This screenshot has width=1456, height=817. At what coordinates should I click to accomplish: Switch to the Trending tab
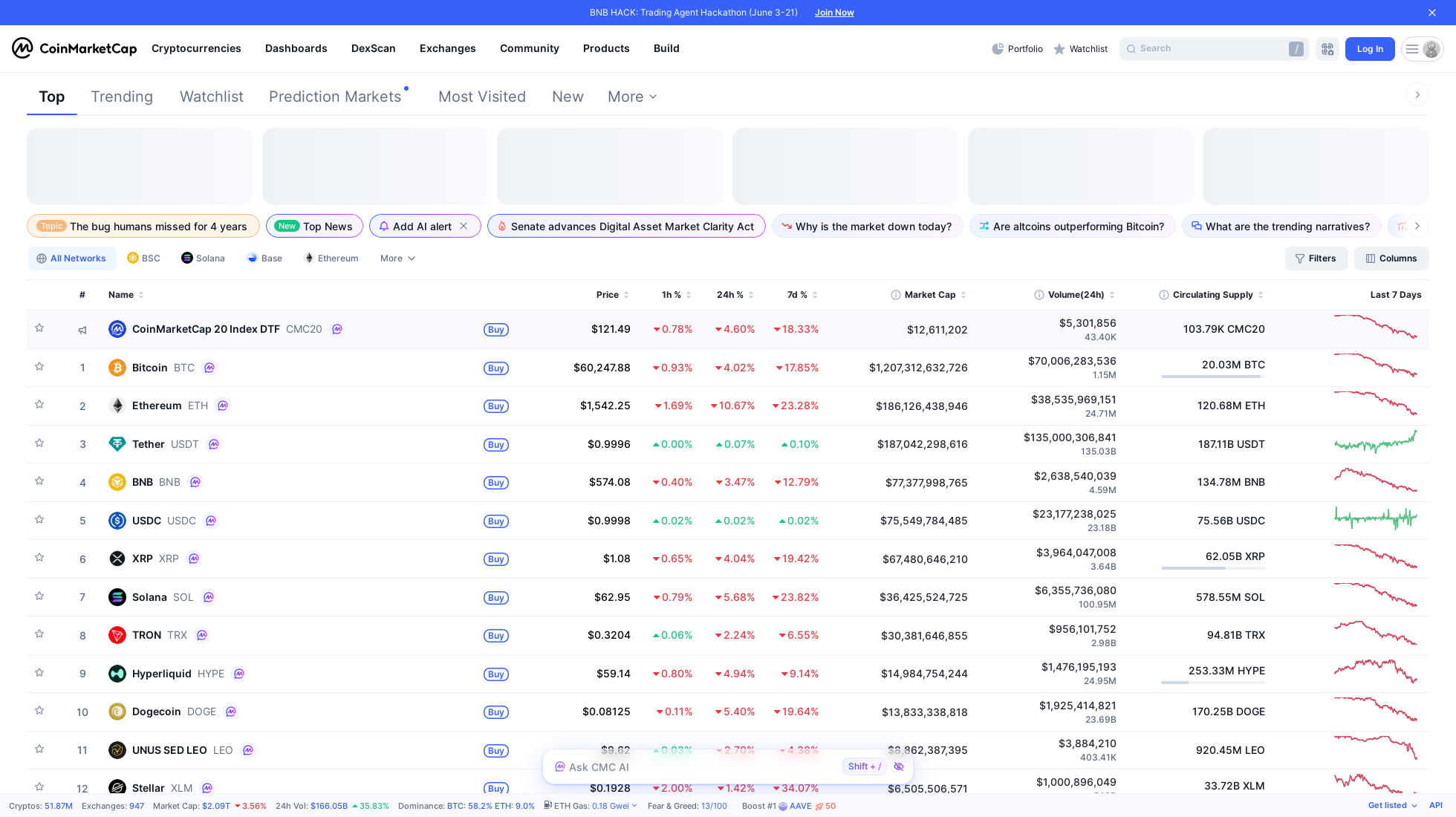122,97
